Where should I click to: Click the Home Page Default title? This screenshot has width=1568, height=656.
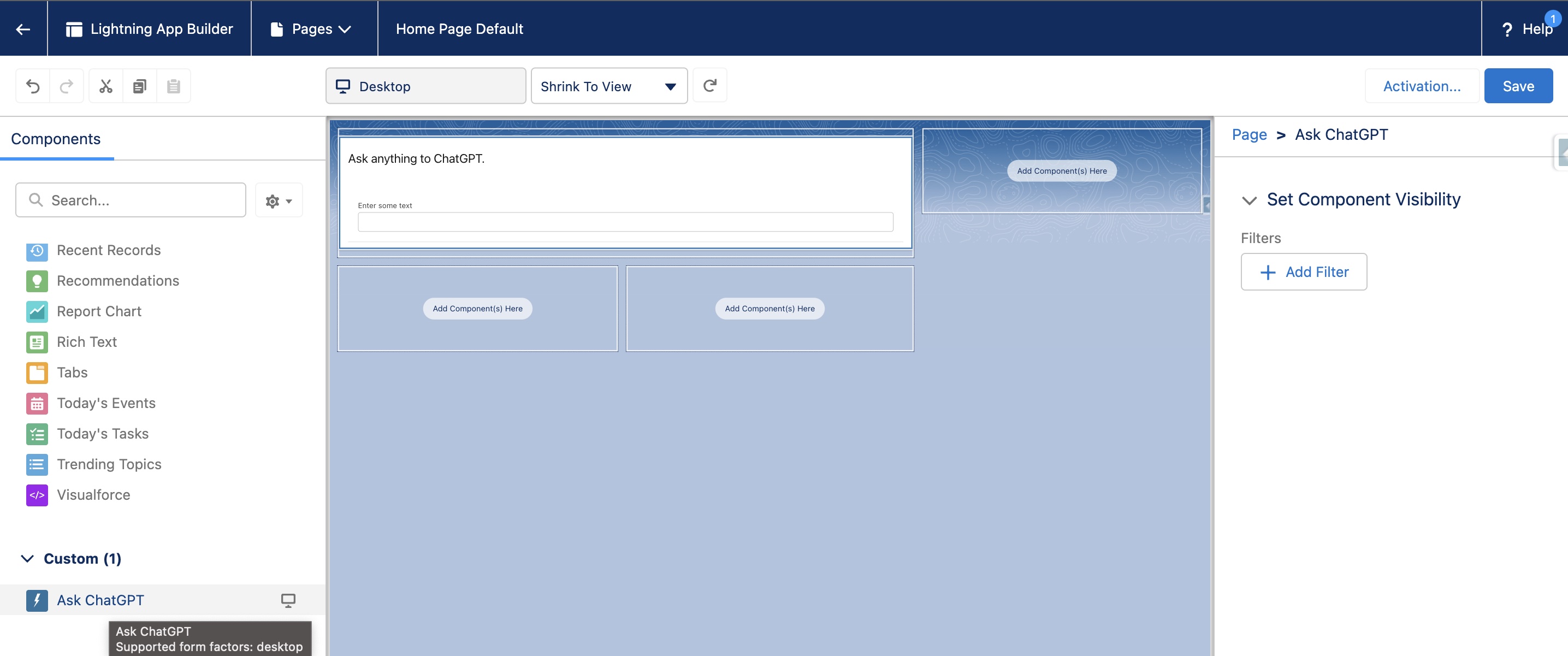point(459,28)
